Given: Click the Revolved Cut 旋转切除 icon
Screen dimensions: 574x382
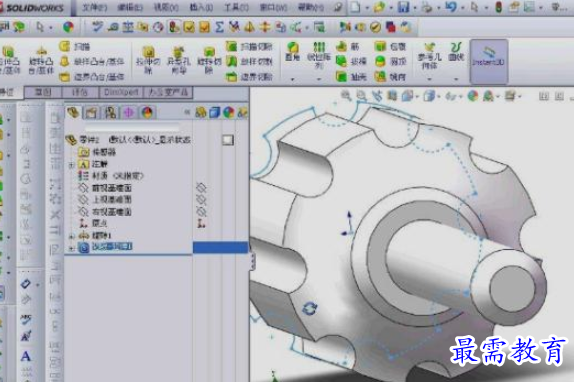Looking at the screenshot, I should tap(209, 52).
